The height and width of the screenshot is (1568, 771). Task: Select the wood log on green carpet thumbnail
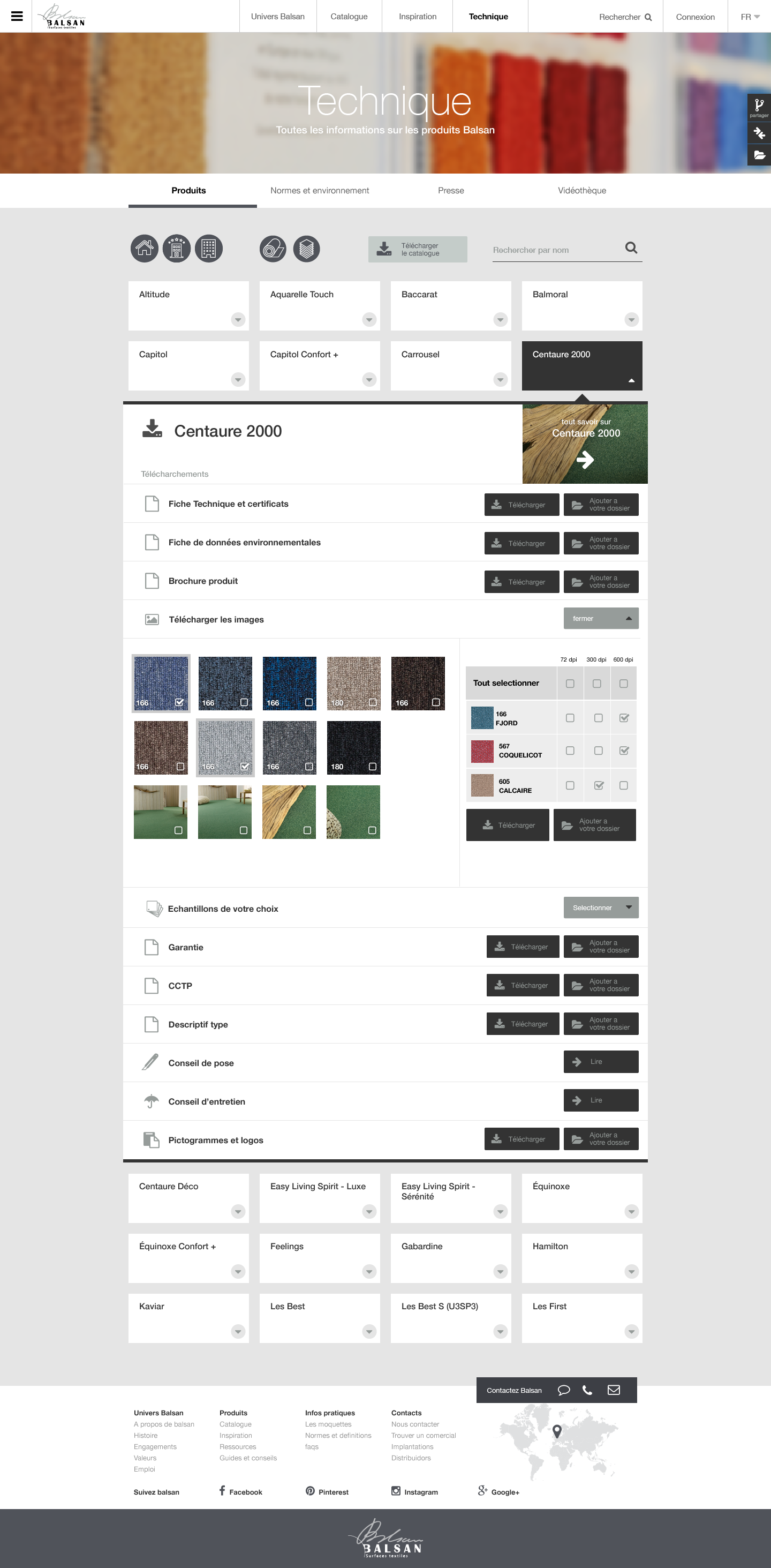(x=289, y=812)
